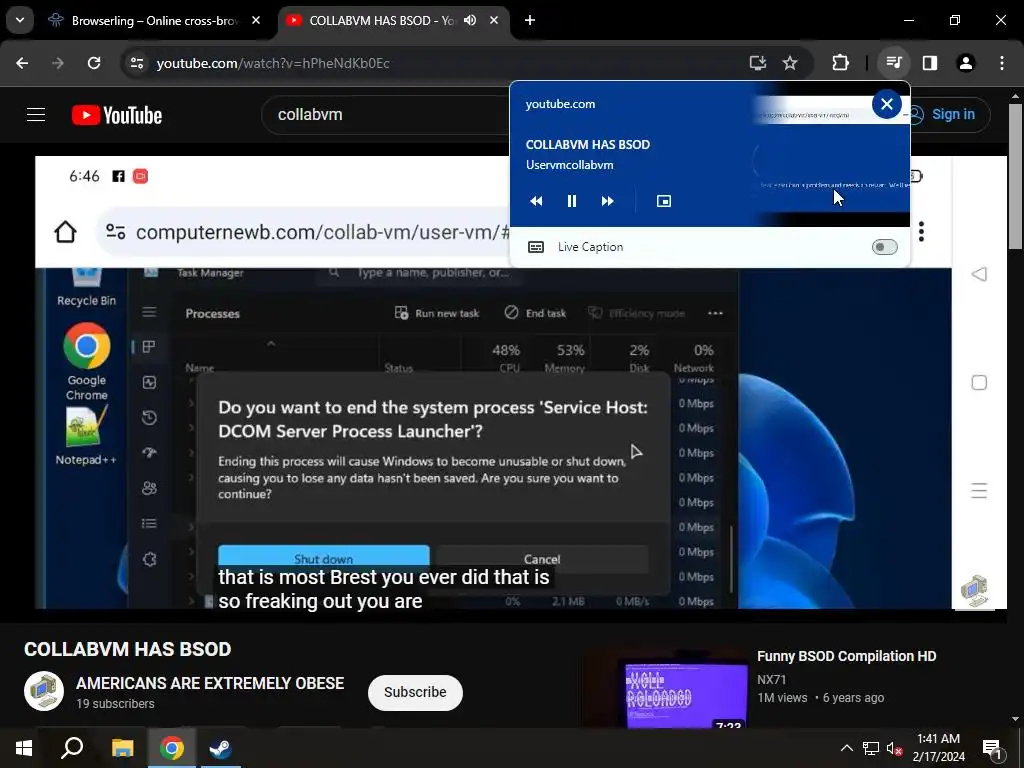Click the video title COLLABVM HAS BSOD
The width and height of the screenshot is (1024, 768).
pos(127,649)
